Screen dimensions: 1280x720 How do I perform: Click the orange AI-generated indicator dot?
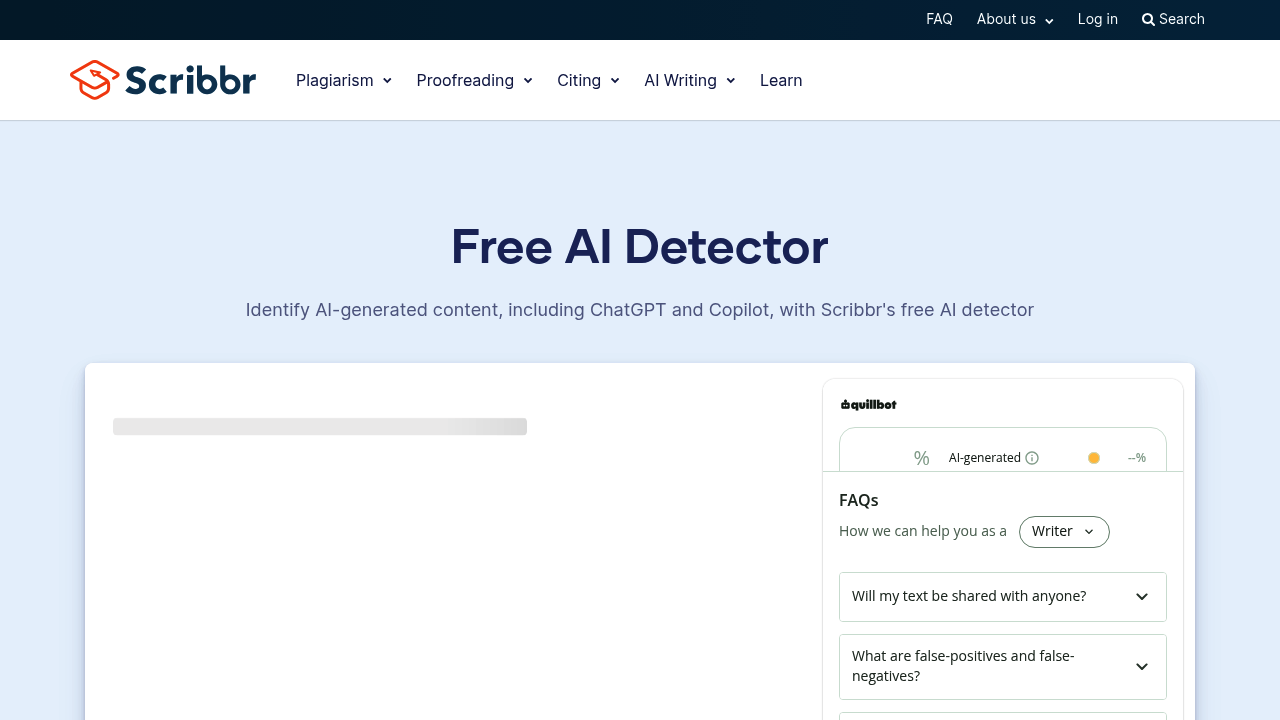click(x=1094, y=458)
